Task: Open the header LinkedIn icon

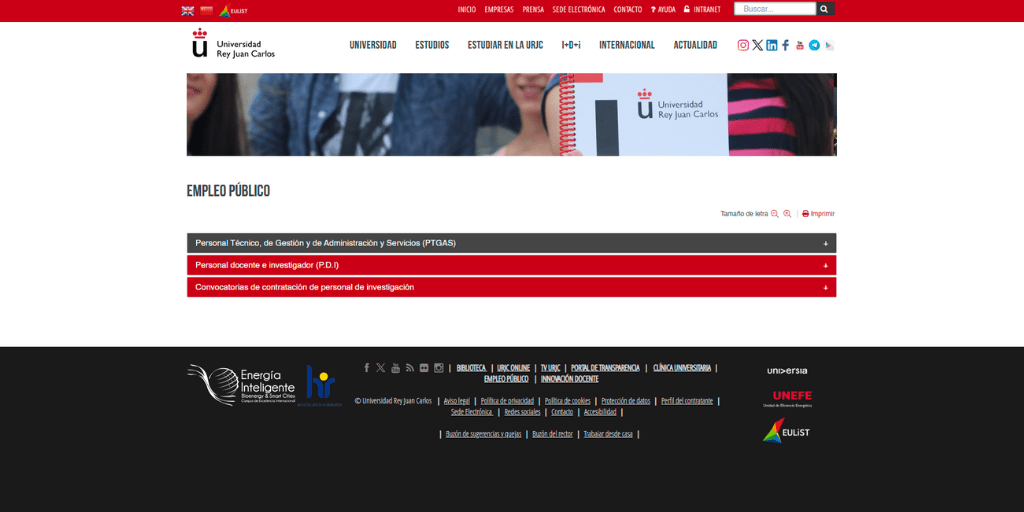Action: (772, 45)
